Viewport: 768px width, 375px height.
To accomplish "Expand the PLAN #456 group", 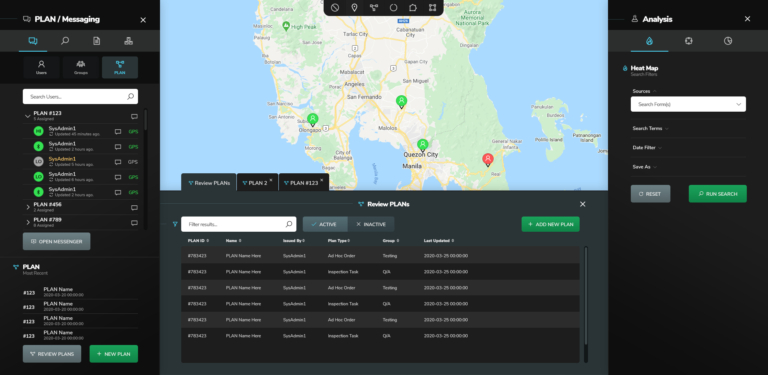I will [x=27, y=208].
